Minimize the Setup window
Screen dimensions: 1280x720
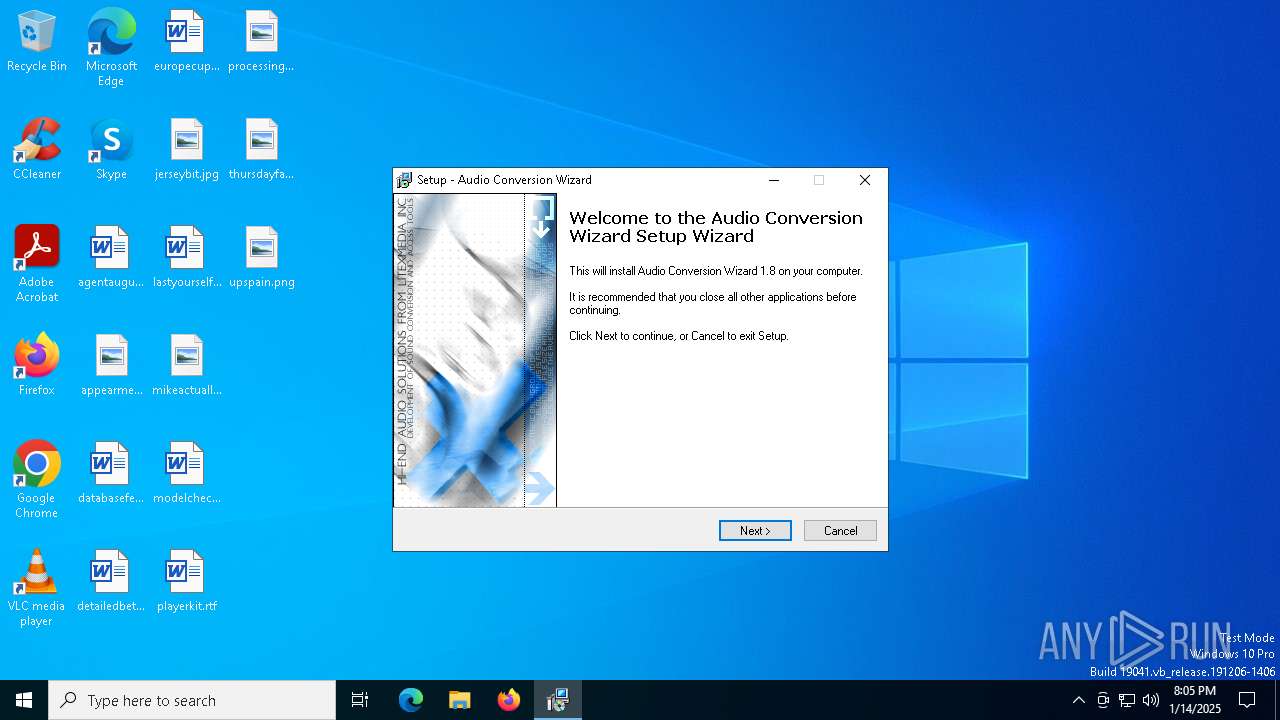click(x=774, y=180)
